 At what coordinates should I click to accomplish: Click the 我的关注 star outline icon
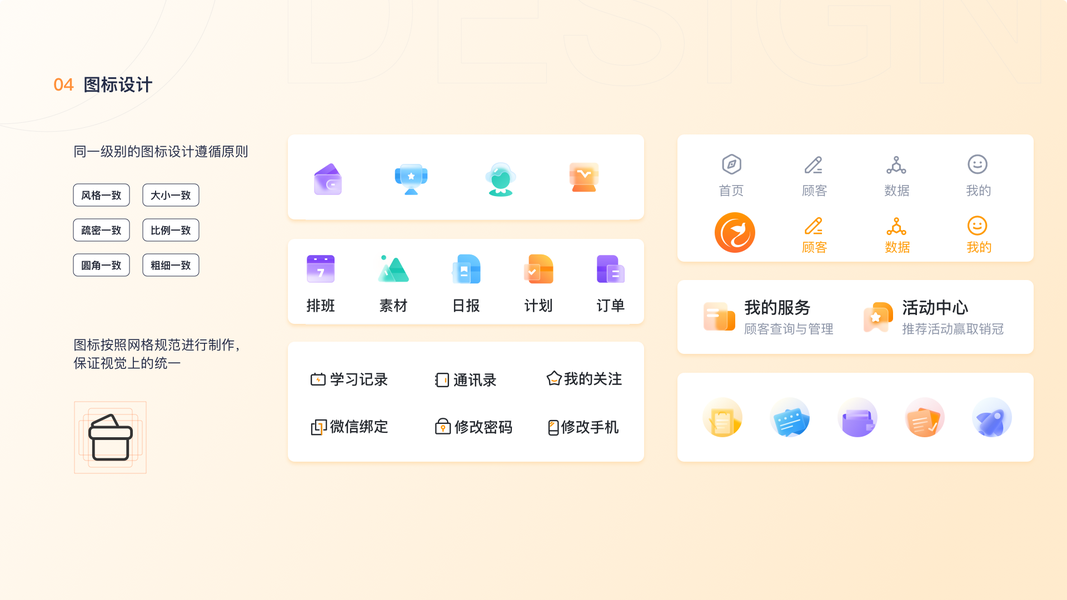click(x=554, y=378)
